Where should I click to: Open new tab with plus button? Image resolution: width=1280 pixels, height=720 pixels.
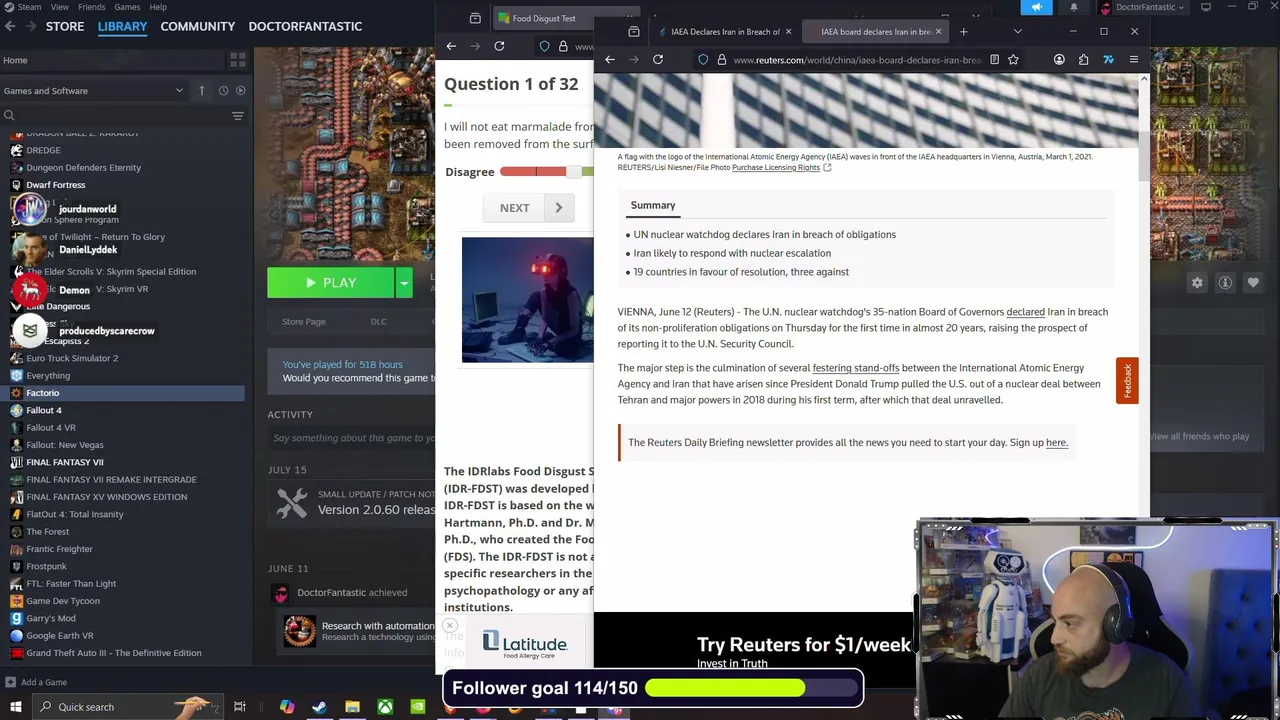coord(963,32)
